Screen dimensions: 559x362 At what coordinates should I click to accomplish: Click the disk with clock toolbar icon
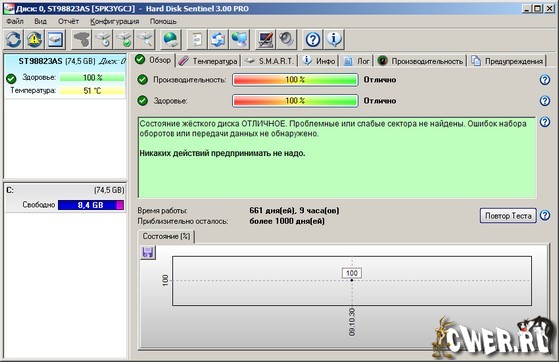(103, 39)
